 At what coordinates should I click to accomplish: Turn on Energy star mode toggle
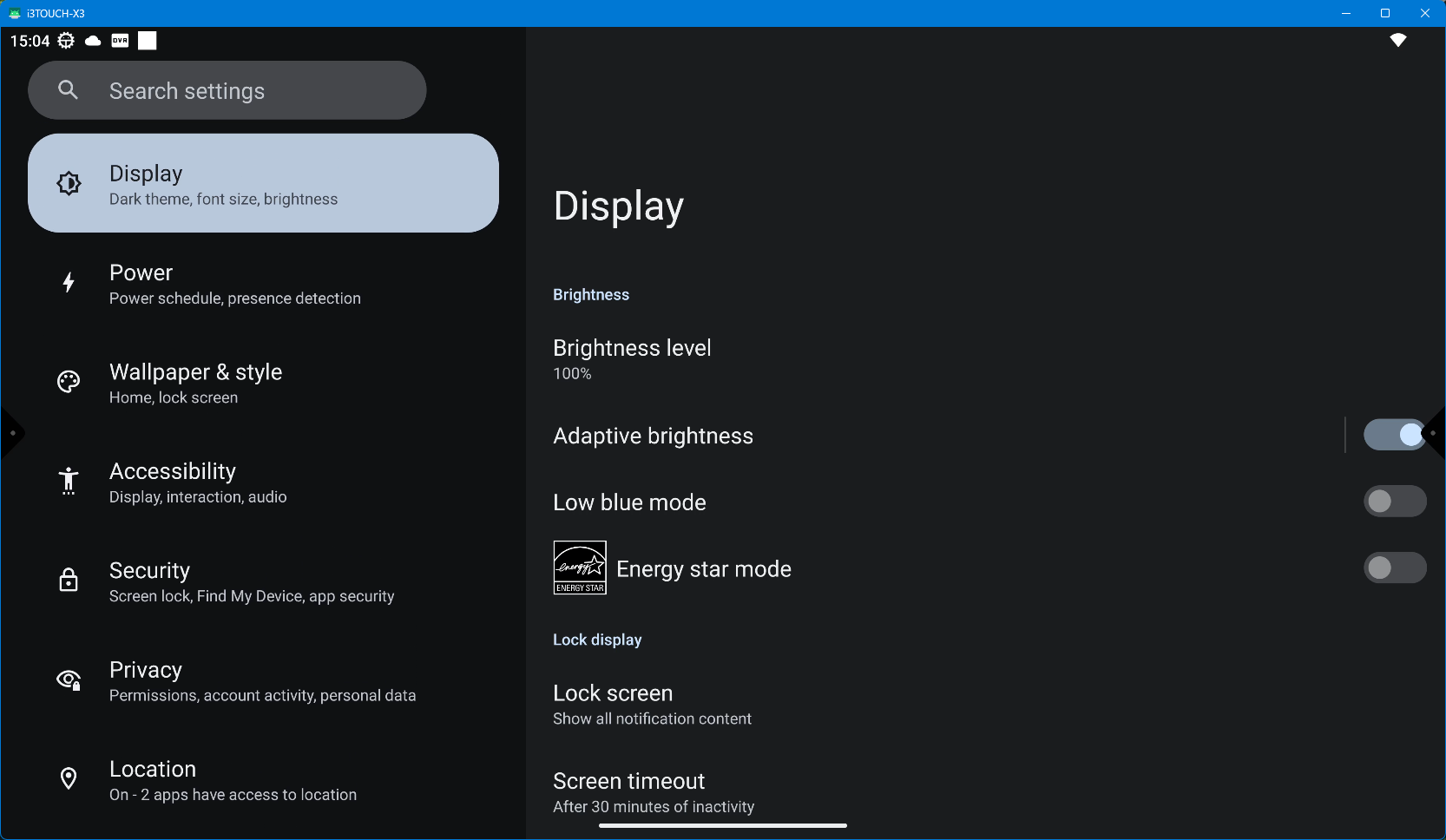pos(1394,568)
